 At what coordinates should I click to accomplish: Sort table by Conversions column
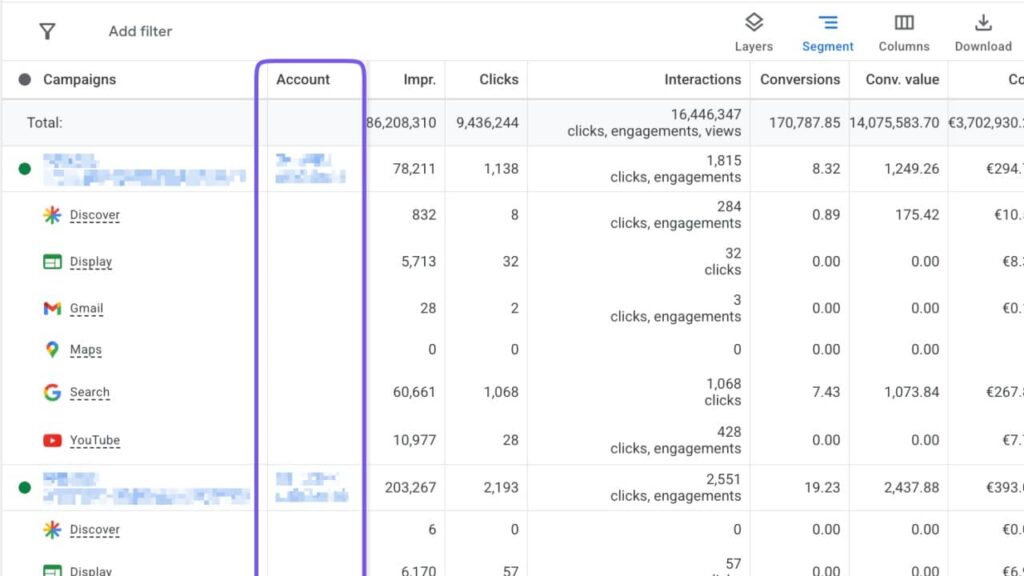(799, 80)
